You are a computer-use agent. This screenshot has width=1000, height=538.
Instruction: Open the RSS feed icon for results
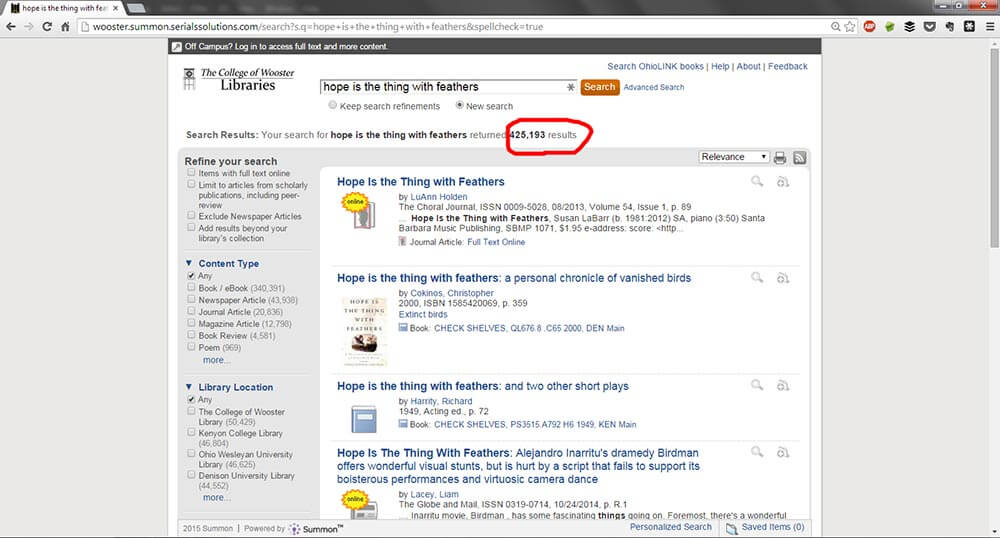point(800,157)
